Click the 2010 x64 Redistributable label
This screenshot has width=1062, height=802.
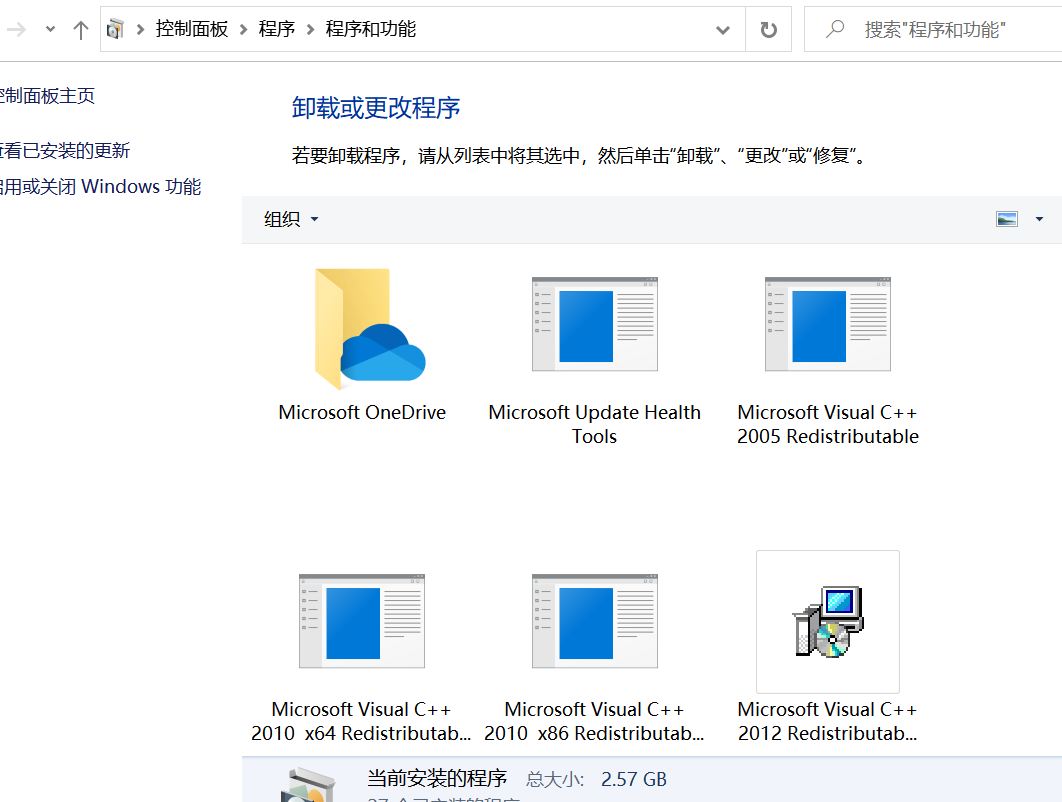point(362,721)
